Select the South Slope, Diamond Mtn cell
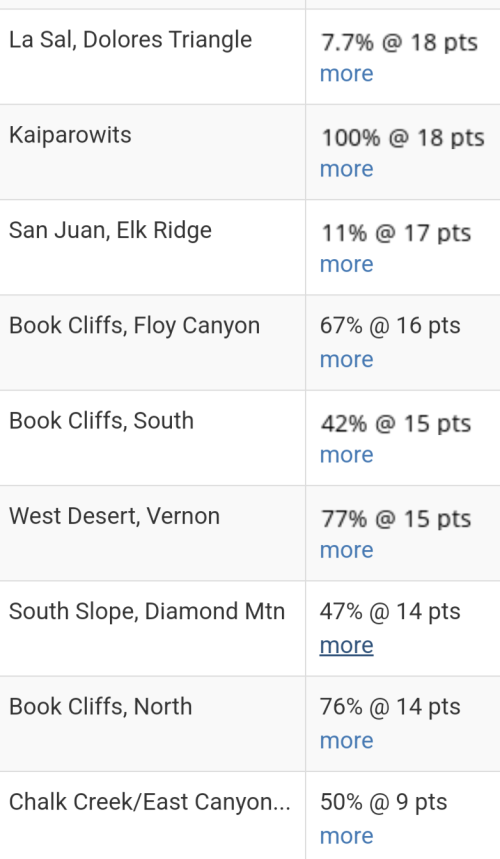The height and width of the screenshot is (859, 500). click(152, 629)
